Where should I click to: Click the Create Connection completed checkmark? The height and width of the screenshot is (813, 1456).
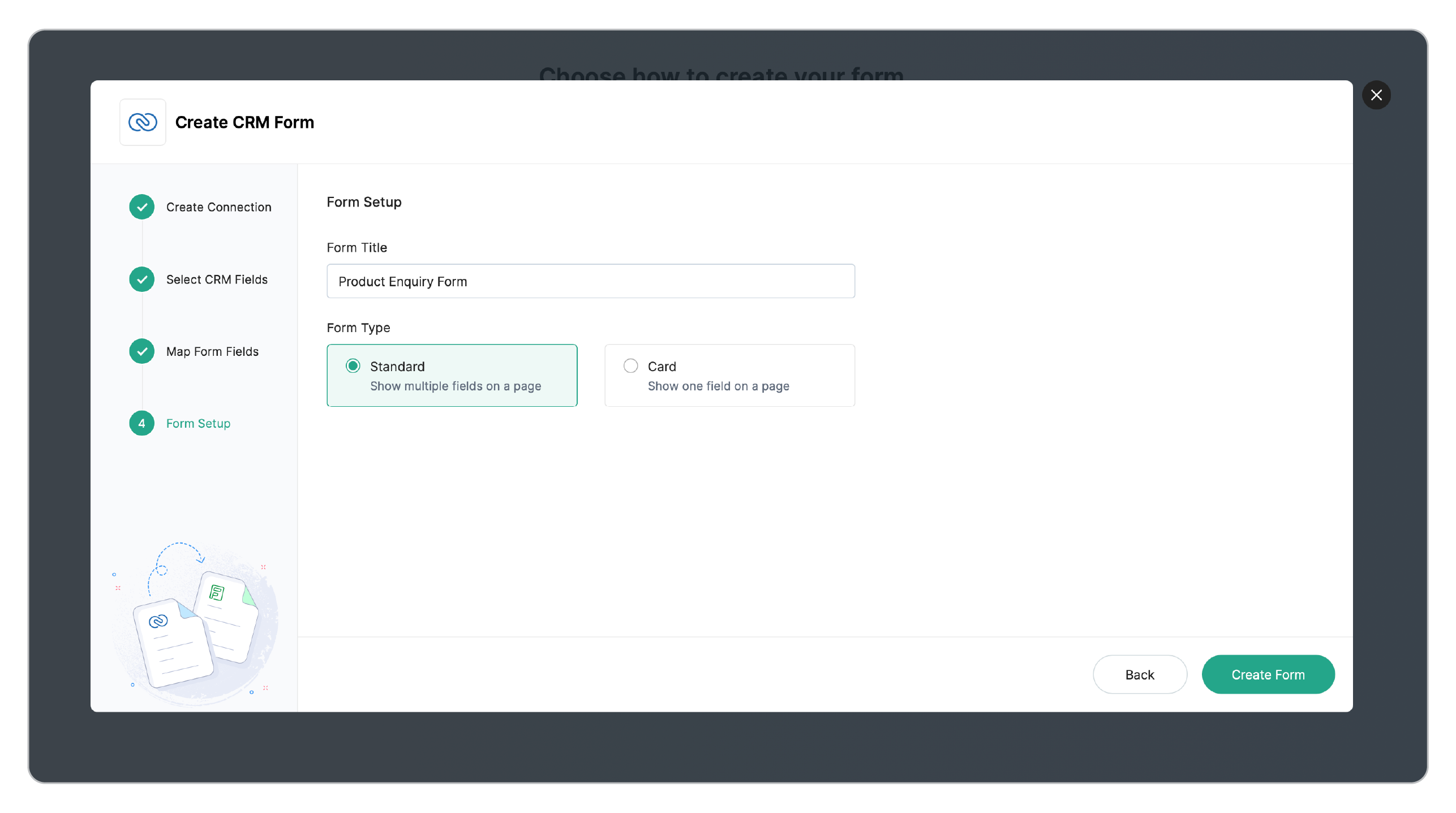coord(141,207)
